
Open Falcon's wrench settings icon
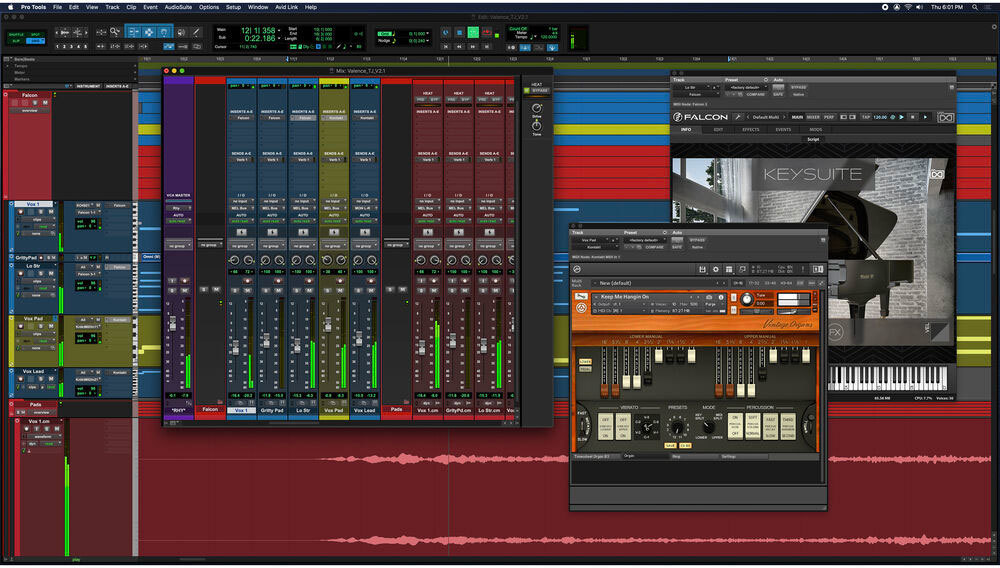[737, 117]
